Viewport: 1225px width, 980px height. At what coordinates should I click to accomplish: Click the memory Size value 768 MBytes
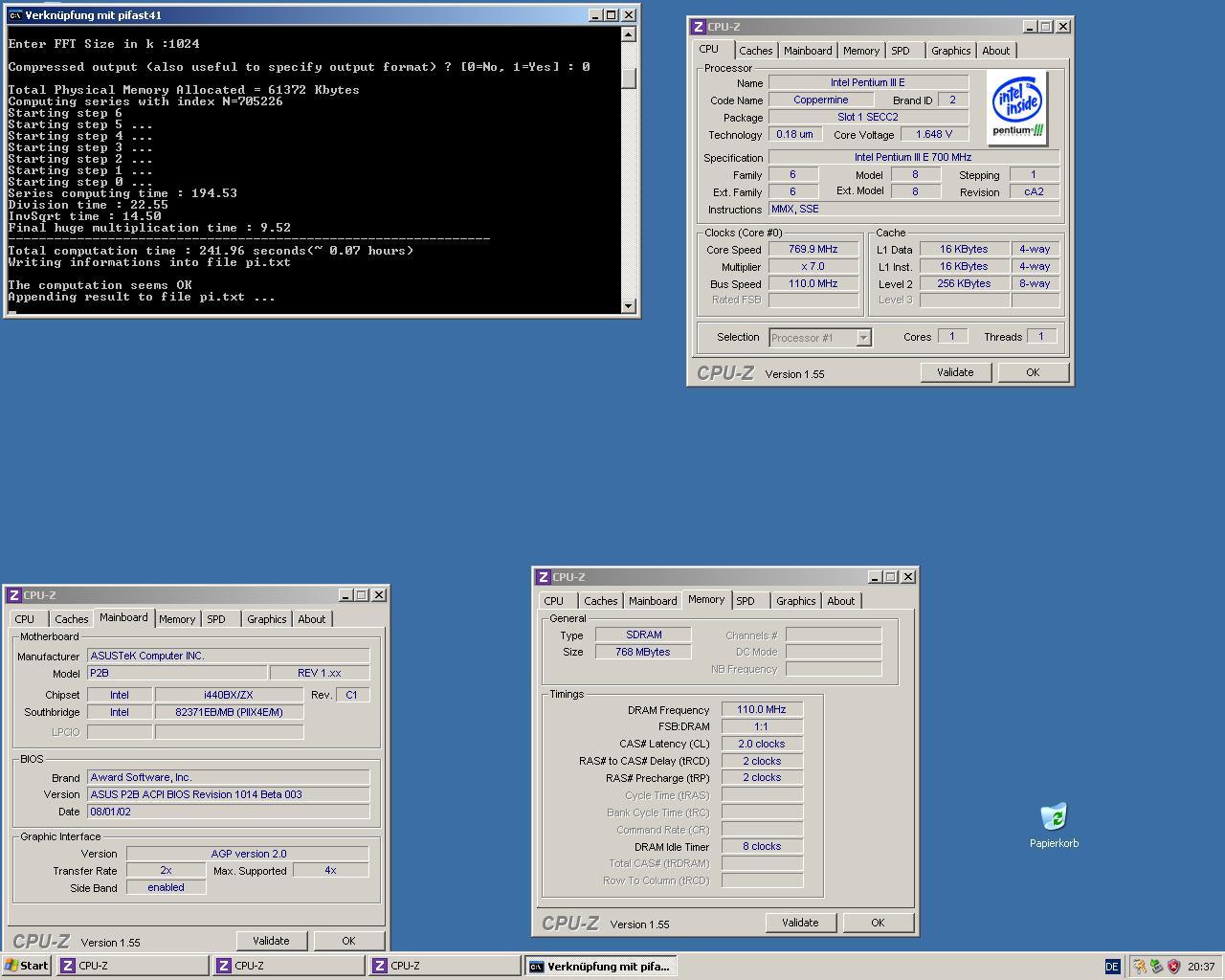(x=643, y=653)
